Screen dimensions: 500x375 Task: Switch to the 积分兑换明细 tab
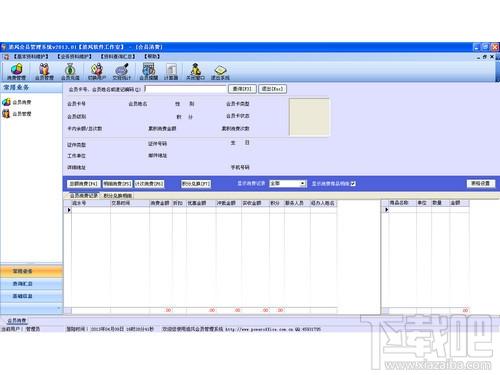coord(117,196)
